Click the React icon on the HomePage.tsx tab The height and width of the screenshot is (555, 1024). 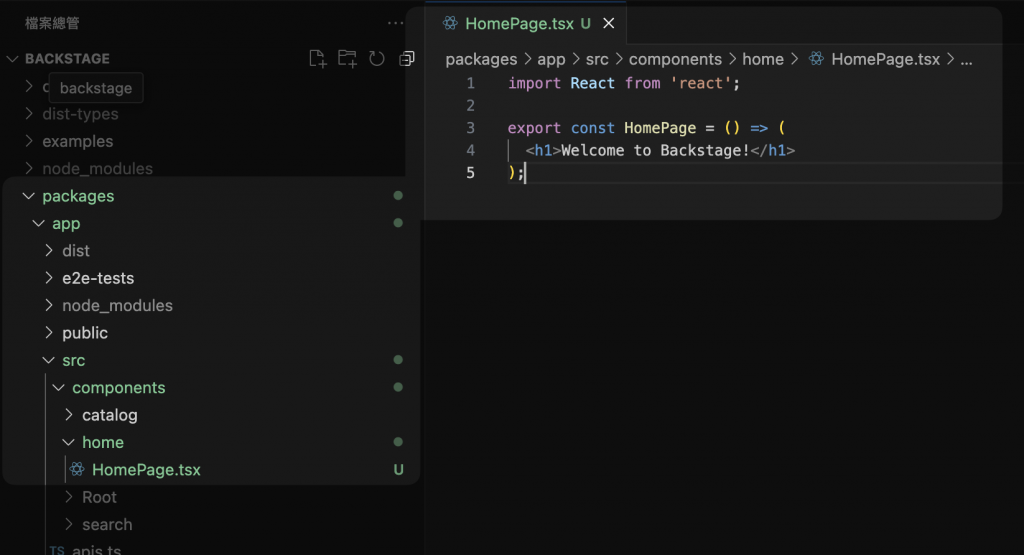(450, 24)
